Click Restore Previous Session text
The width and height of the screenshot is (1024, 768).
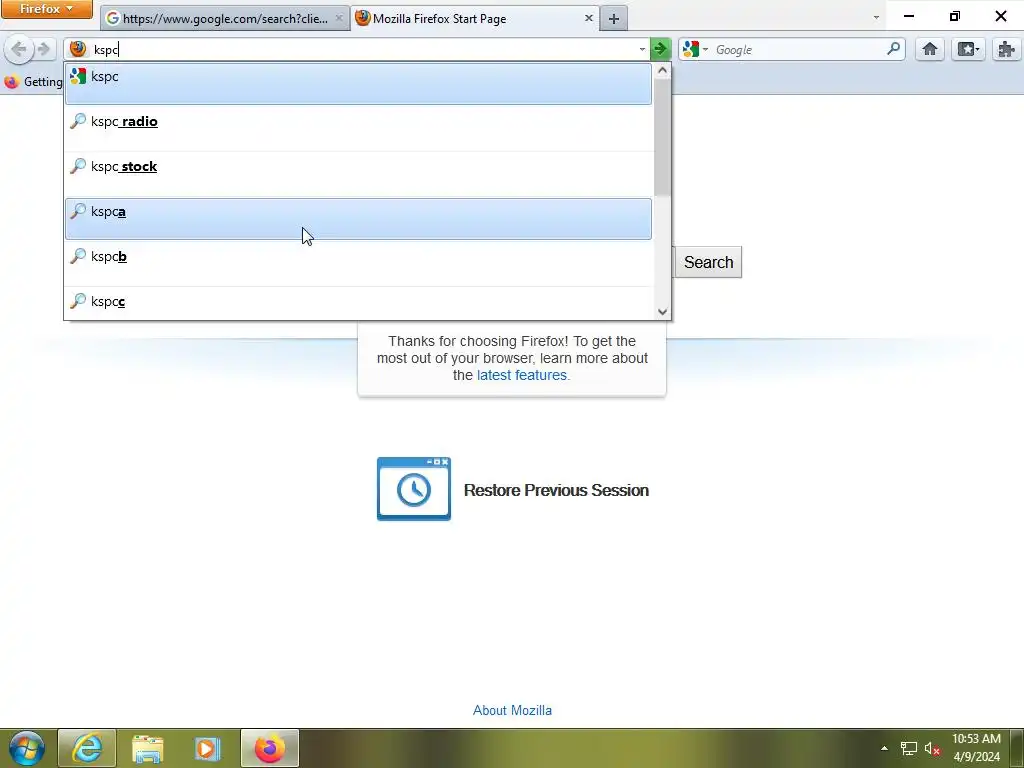click(x=556, y=490)
